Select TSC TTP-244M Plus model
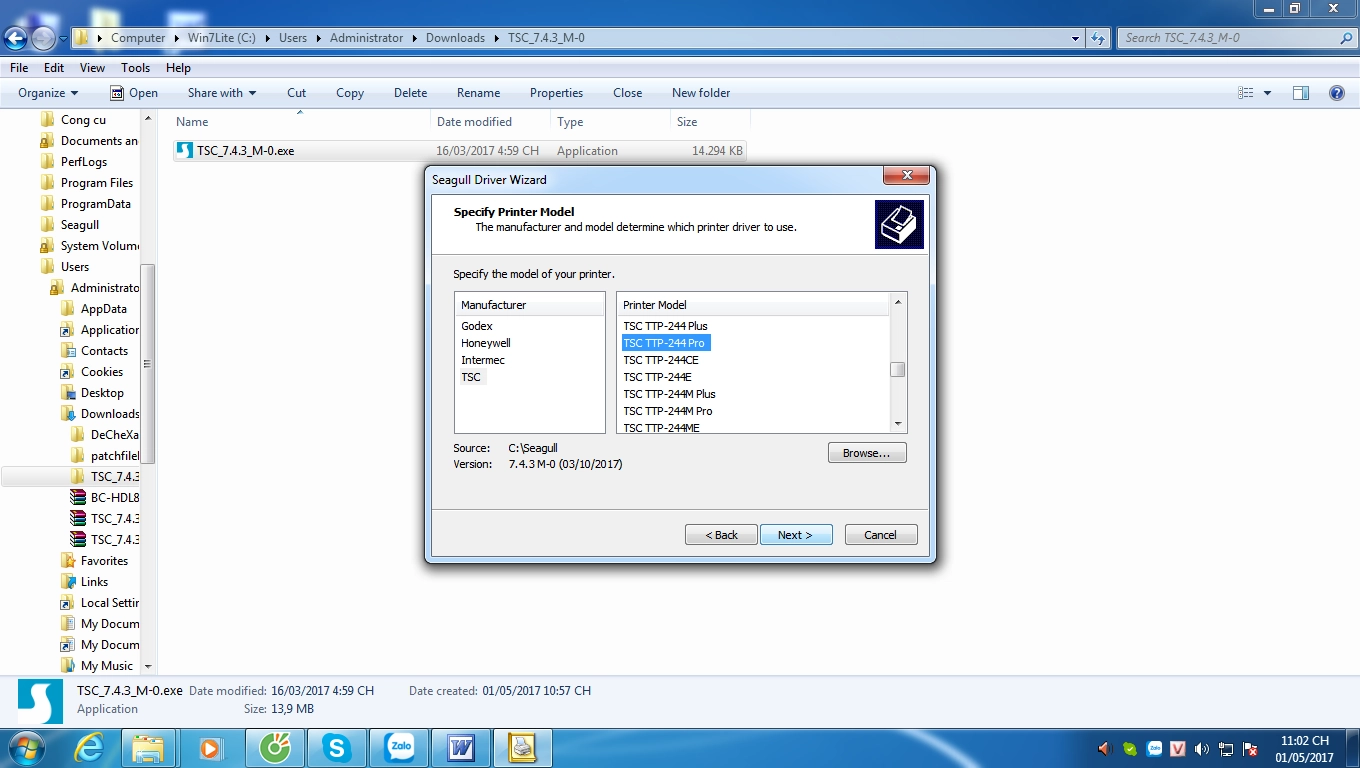 tap(669, 394)
